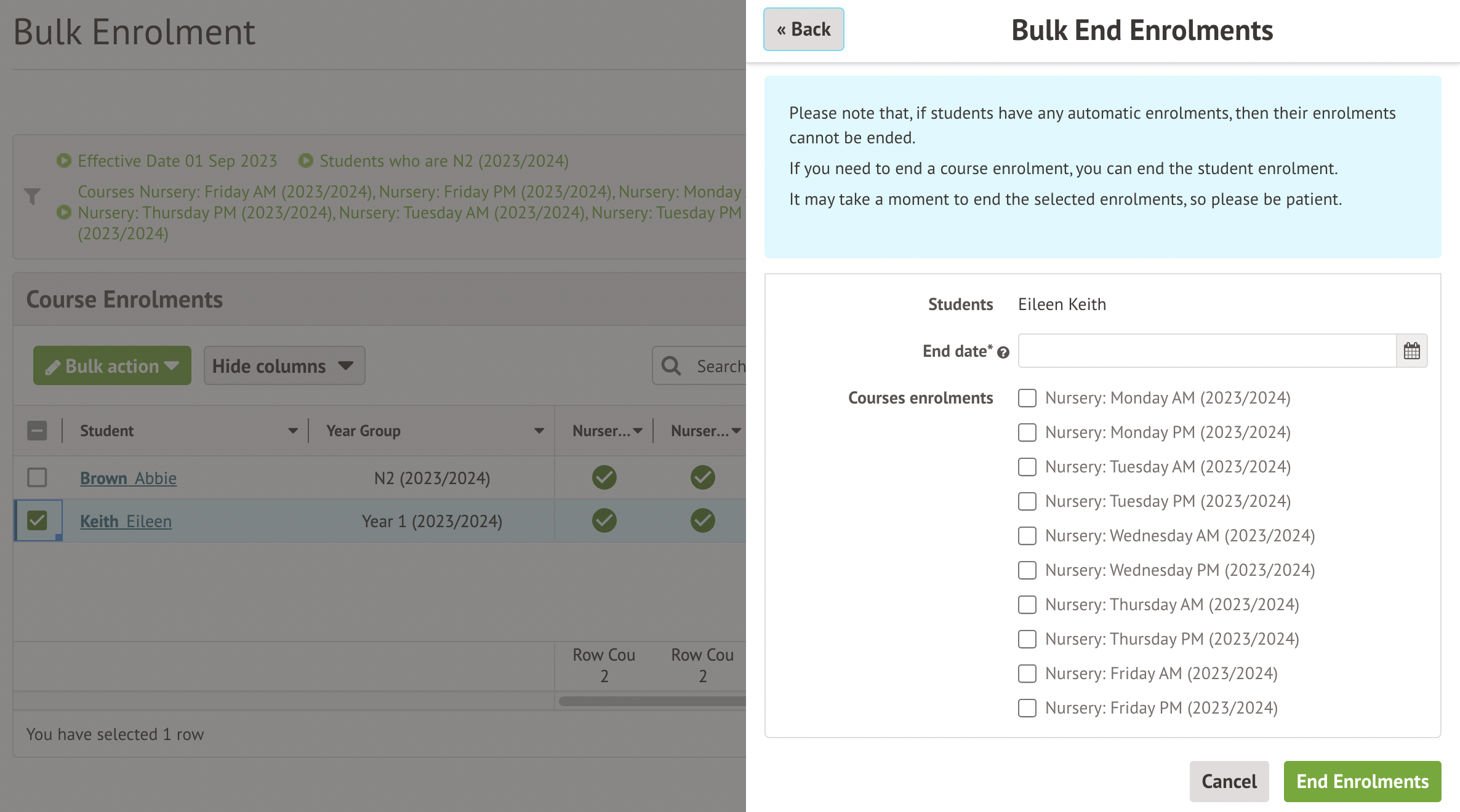Screen dimensions: 1460x812
Task: Click Effective Date filter arrow icon
Action: [63, 161]
